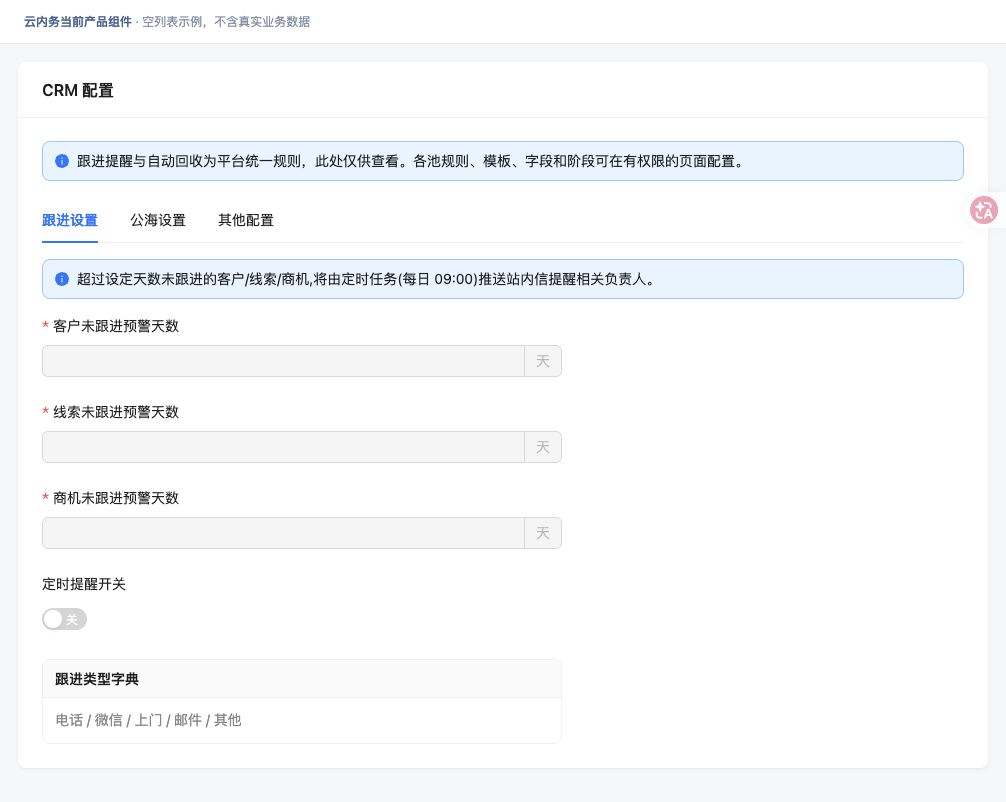Click banner text starting 跟进提醒与自动回收

coord(411,161)
